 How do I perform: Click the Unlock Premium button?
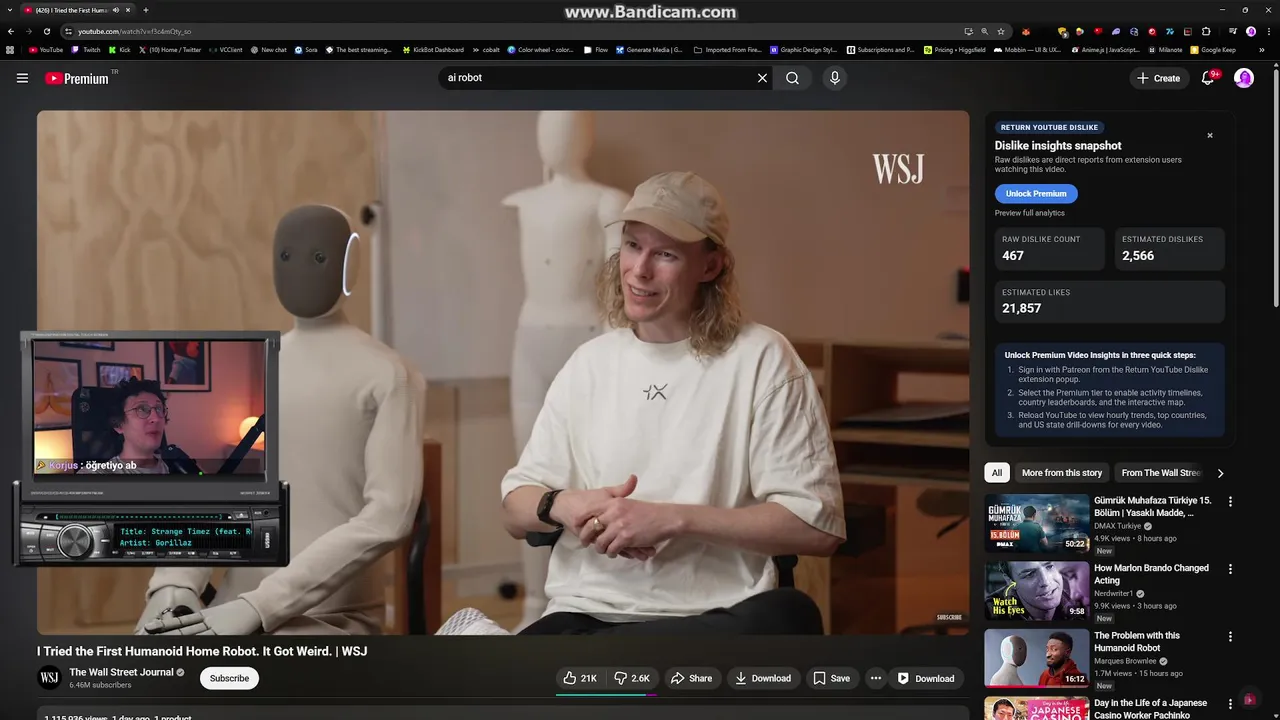click(1036, 193)
